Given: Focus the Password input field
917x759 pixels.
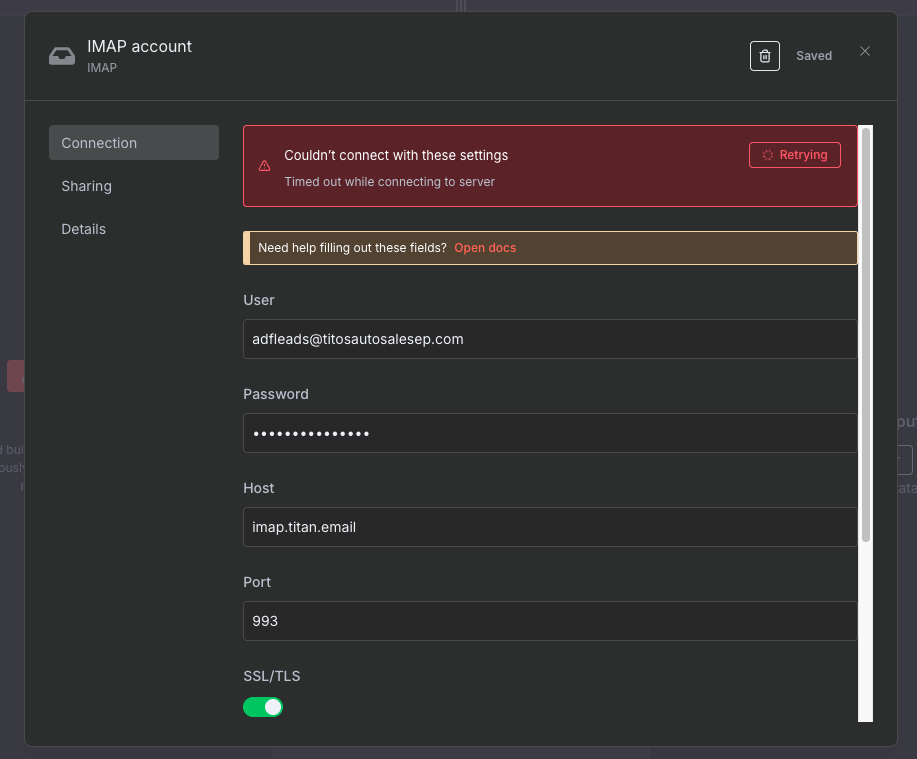Looking at the screenshot, I should tap(550, 433).
